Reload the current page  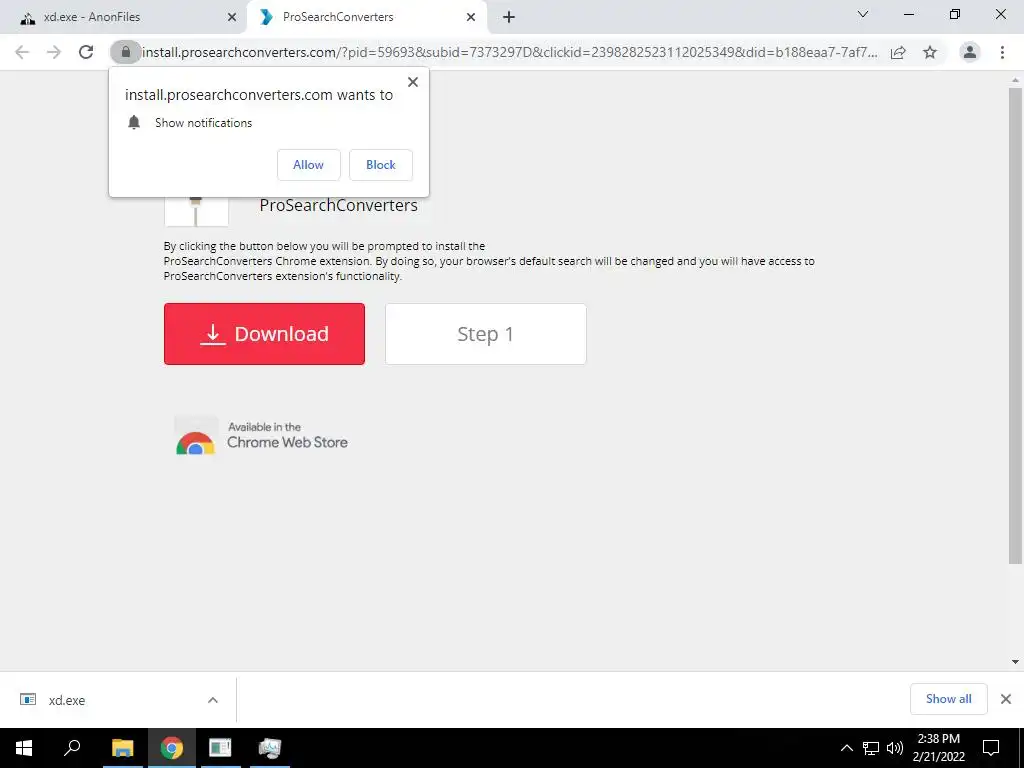(x=86, y=52)
